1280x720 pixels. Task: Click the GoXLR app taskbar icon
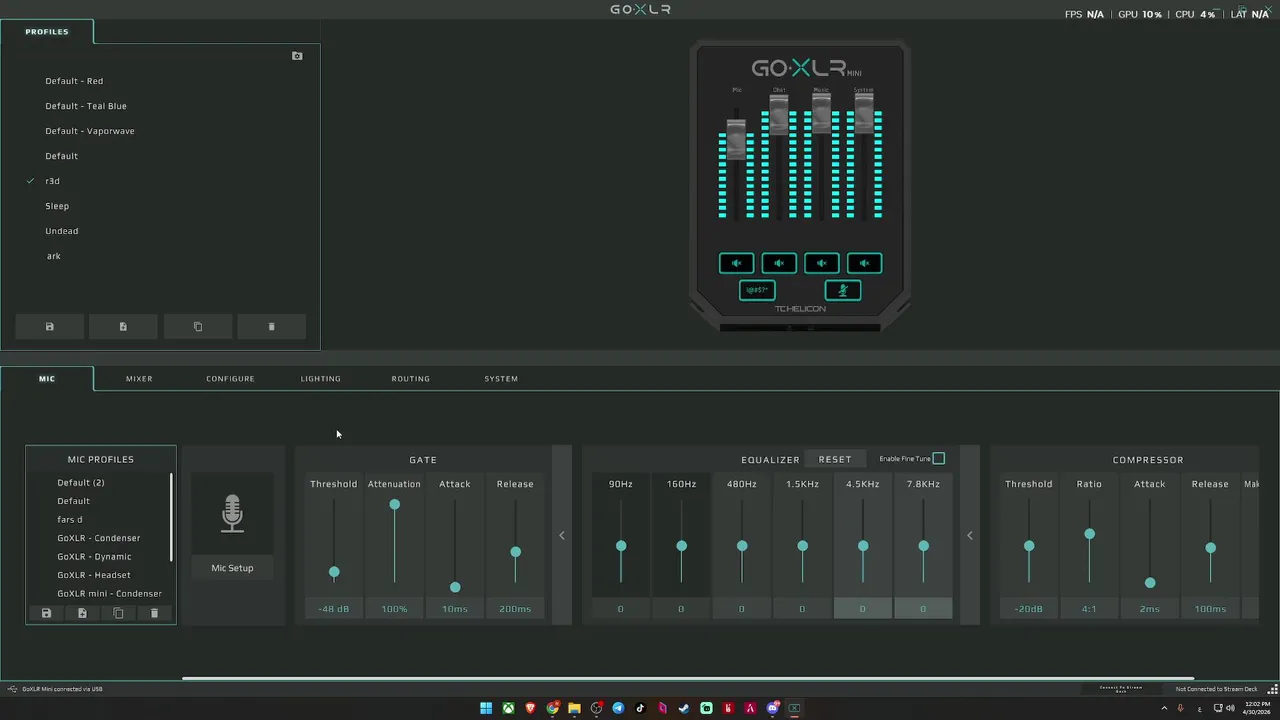(x=794, y=708)
